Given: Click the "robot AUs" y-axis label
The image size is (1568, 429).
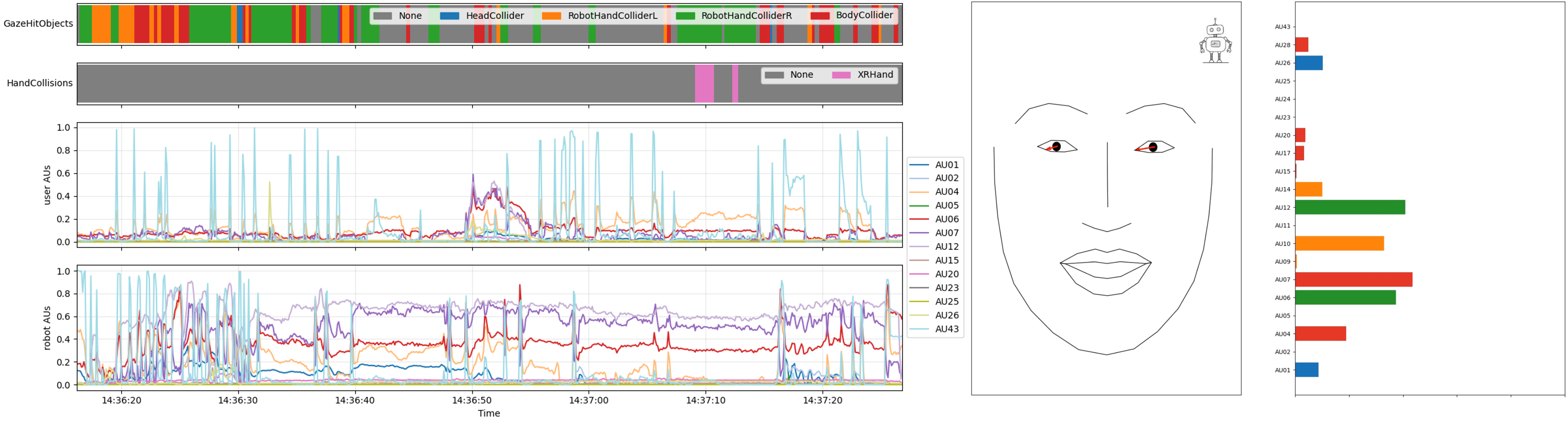Looking at the screenshot, I should (x=47, y=328).
